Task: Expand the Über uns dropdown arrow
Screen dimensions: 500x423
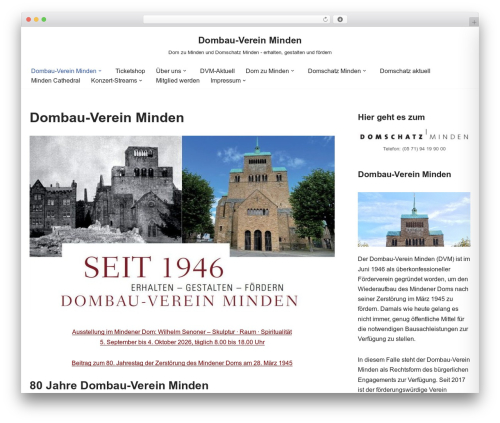Action: 184,71
